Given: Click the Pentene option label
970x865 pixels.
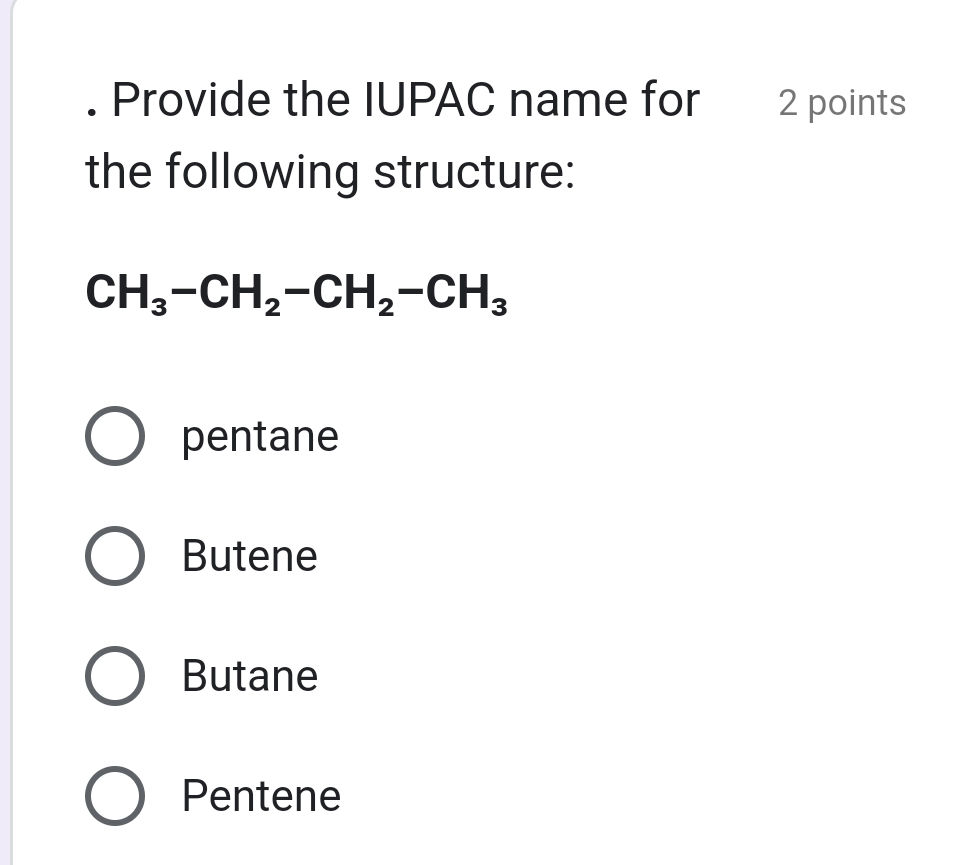Looking at the screenshot, I should pos(260,797).
